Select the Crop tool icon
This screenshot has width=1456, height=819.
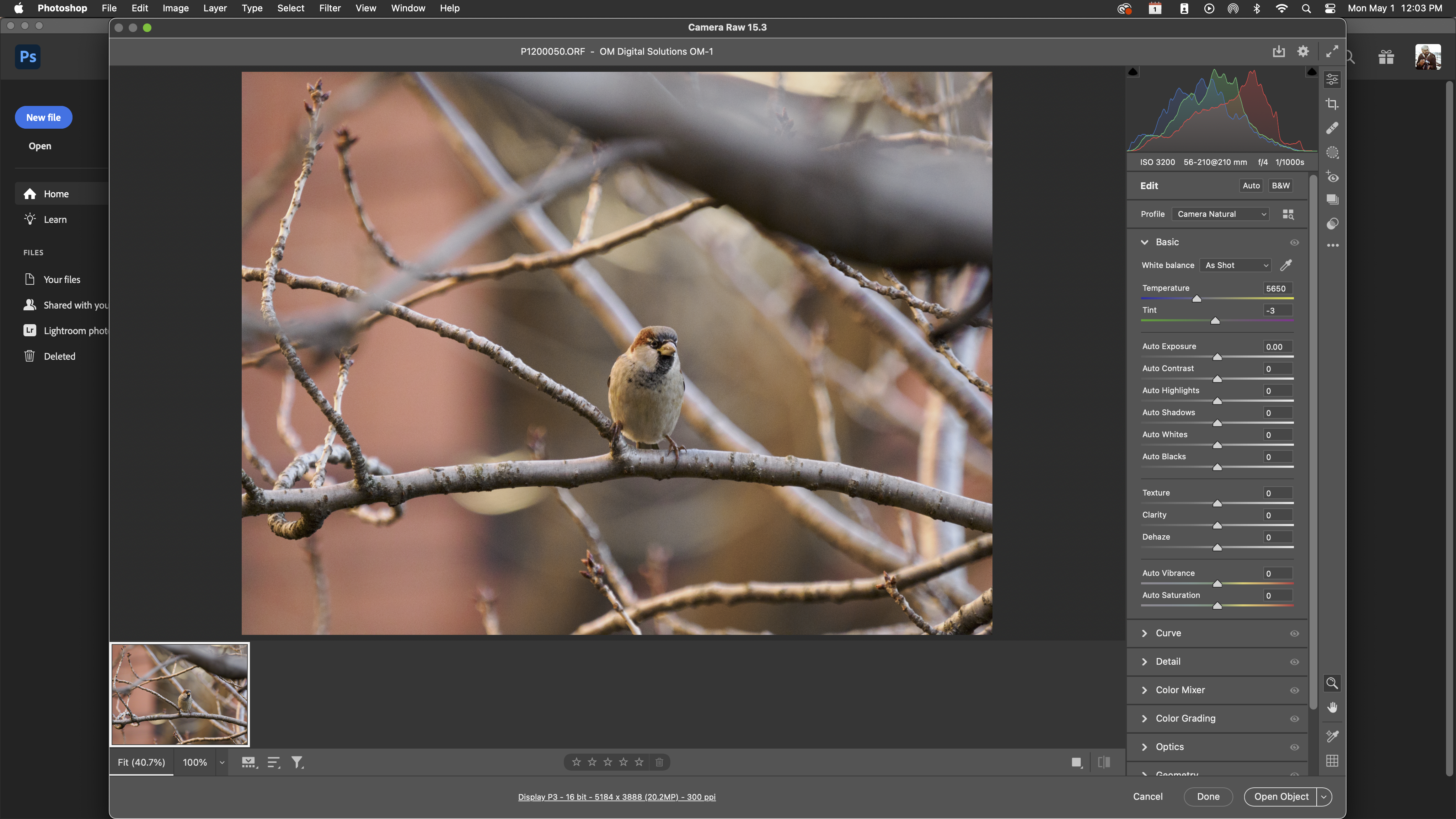(x=1332, y=104)
